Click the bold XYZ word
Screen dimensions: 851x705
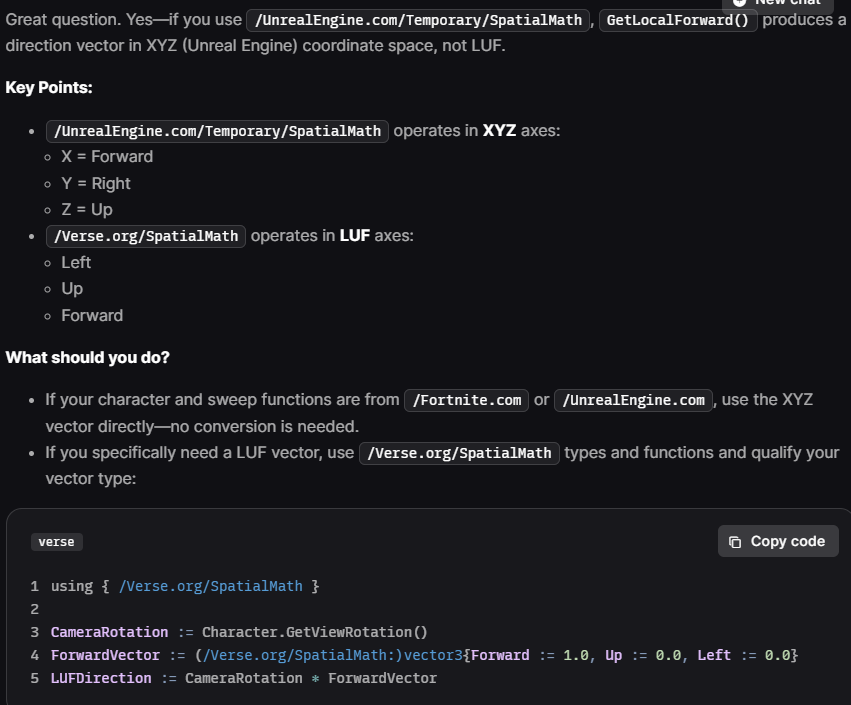coord(499,131)
